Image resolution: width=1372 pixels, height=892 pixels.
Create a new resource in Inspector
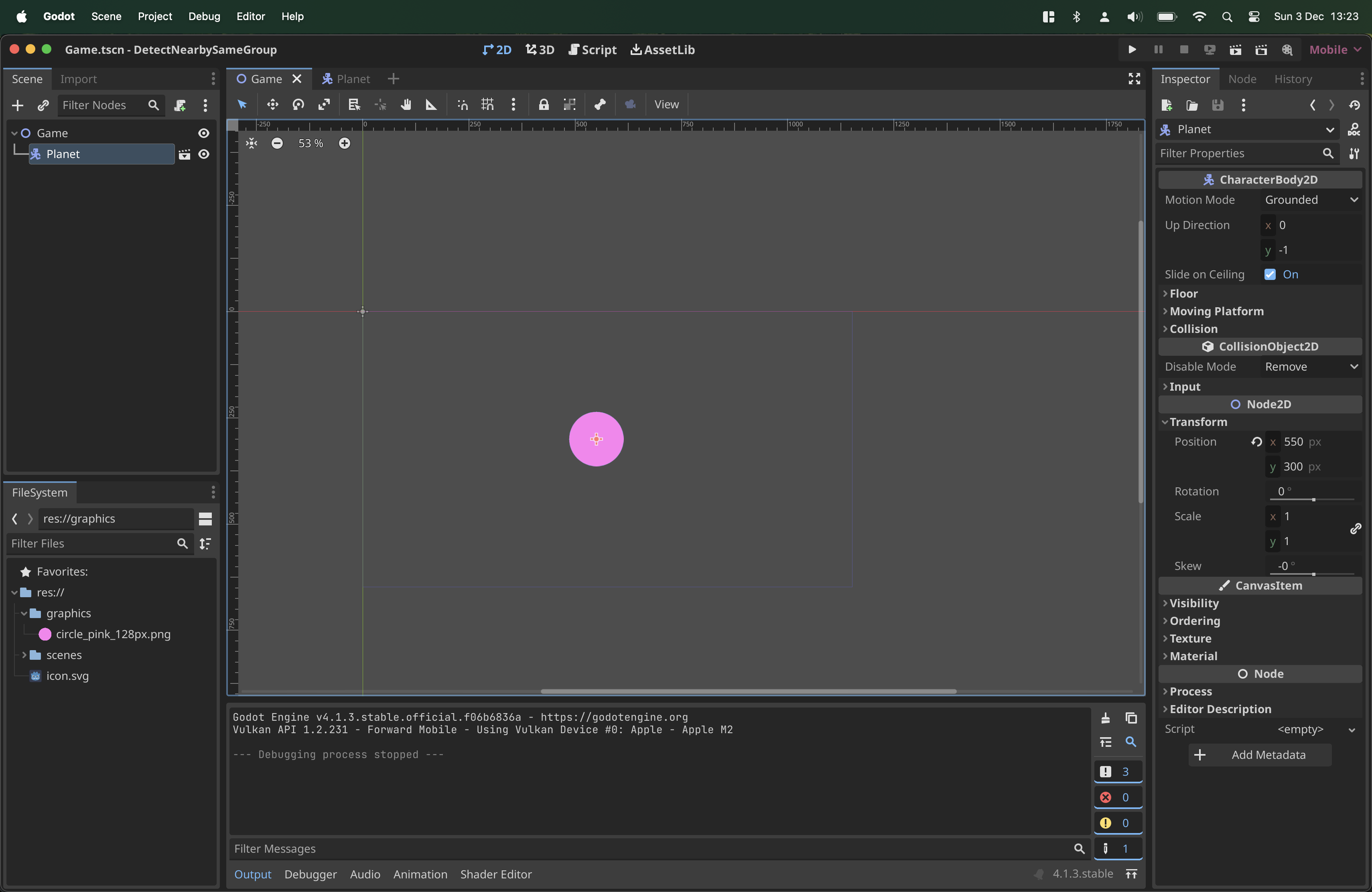click(x=1167, y=105)
